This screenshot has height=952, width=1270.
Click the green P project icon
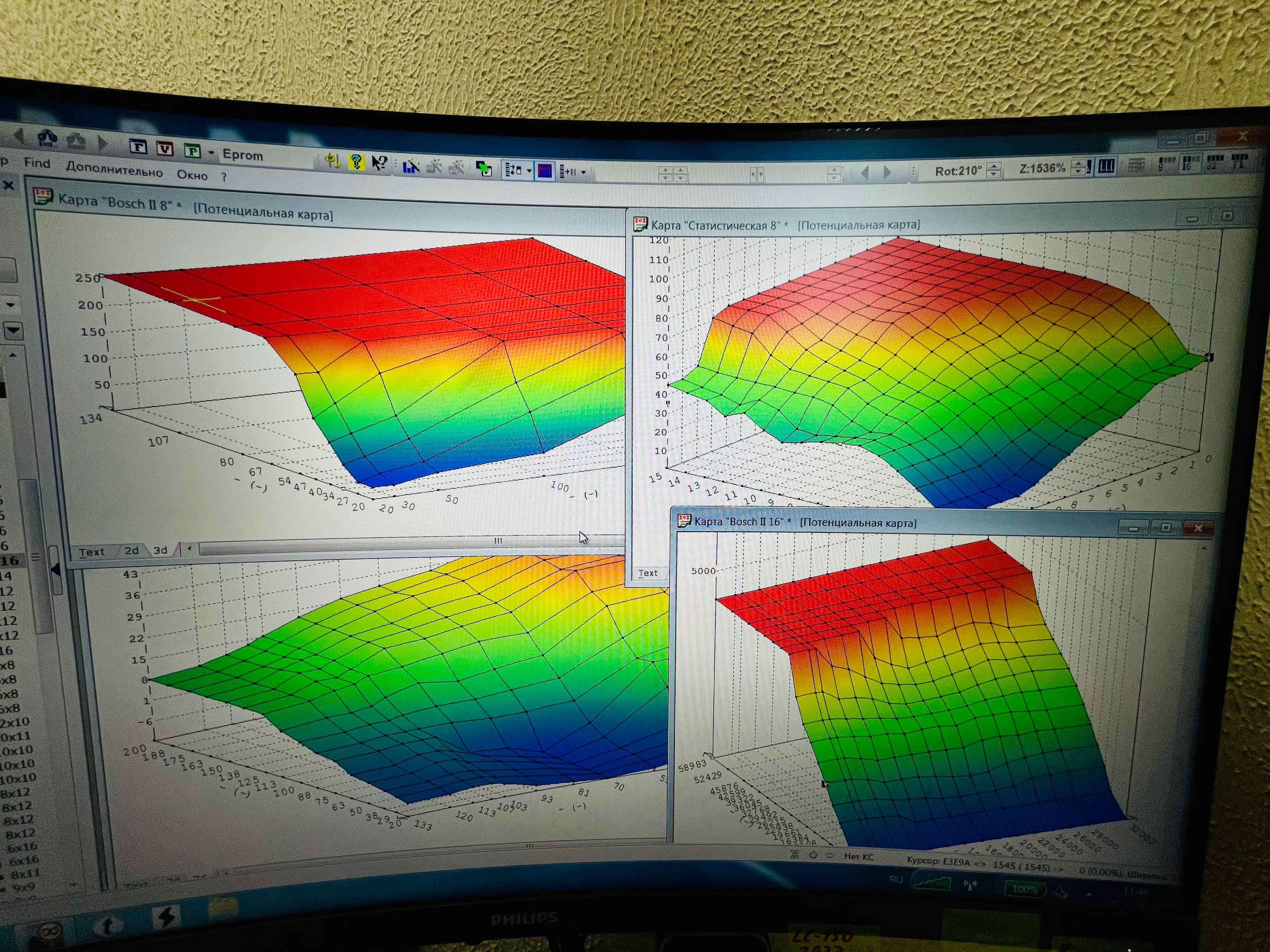click(192, 151)
